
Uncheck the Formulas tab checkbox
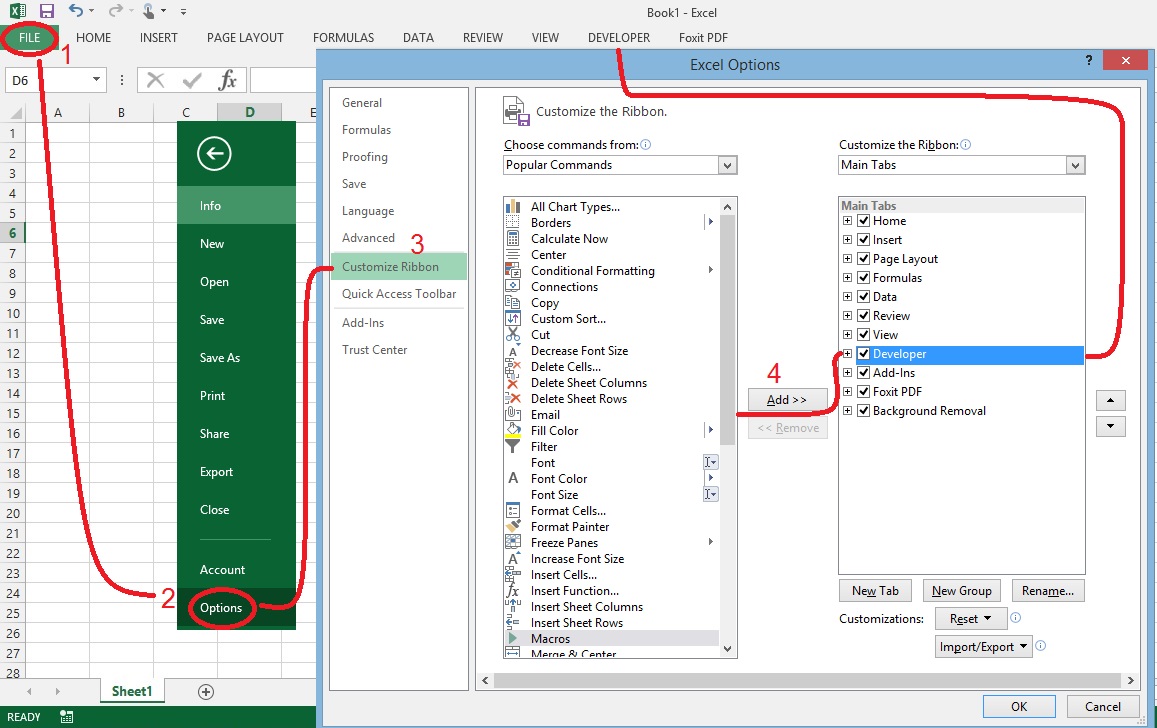[x=863, y=277]
